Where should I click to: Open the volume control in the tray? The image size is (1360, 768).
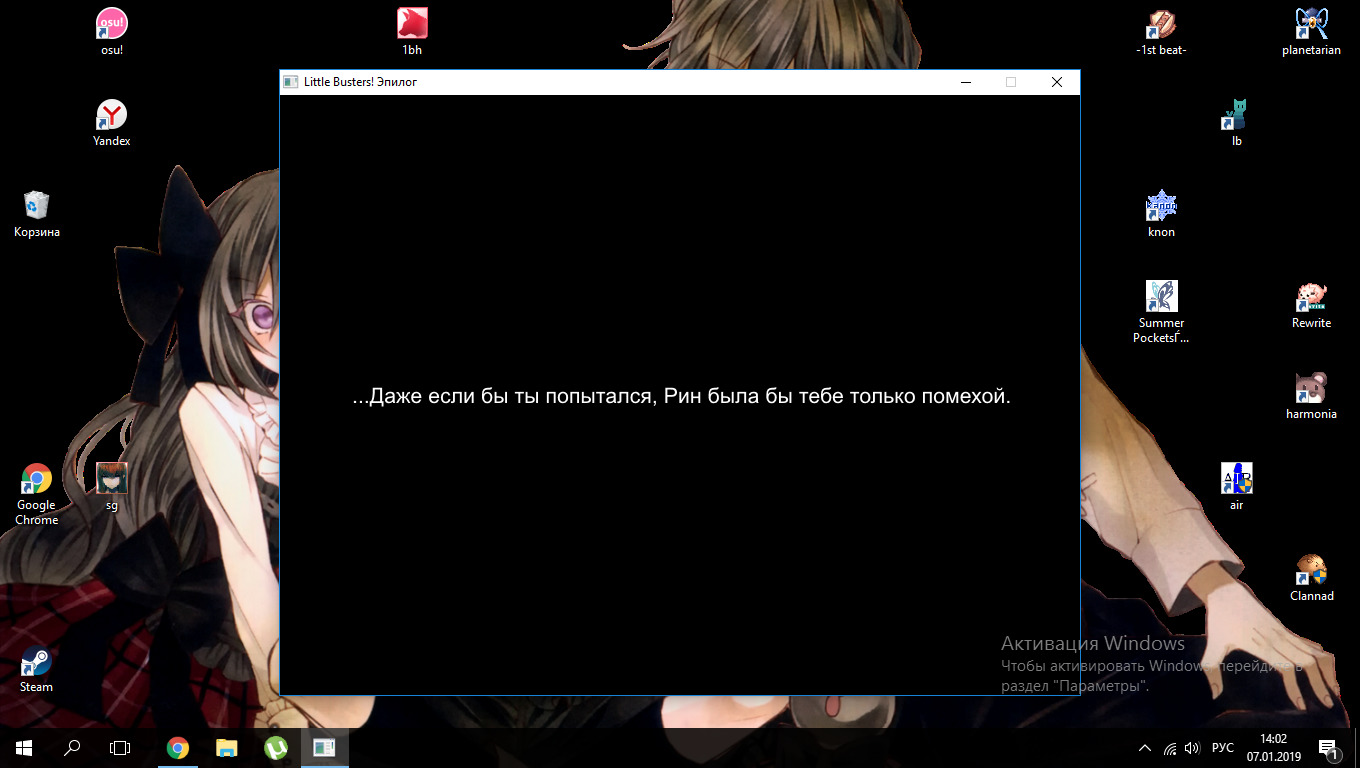(x=1192, y=748)
